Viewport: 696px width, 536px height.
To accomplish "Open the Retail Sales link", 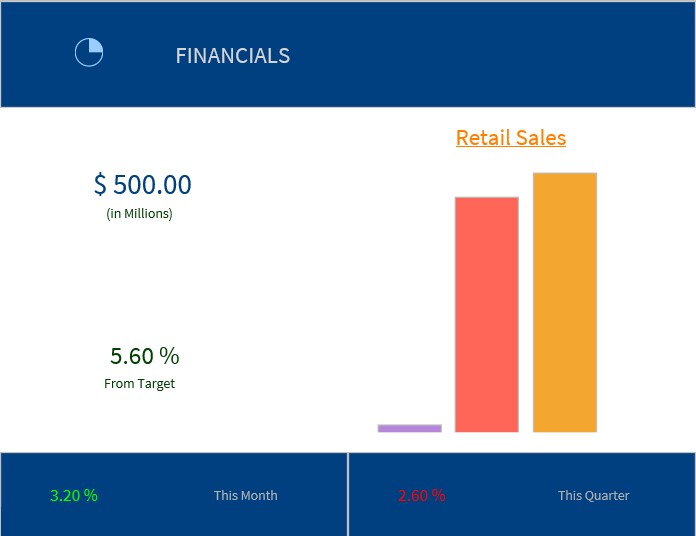I will [510, 138].
